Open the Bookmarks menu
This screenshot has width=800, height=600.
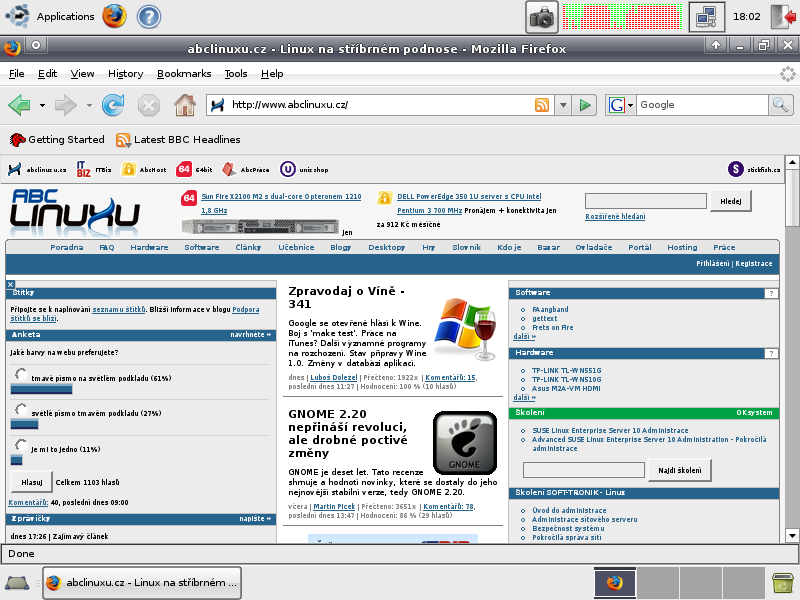184,74
